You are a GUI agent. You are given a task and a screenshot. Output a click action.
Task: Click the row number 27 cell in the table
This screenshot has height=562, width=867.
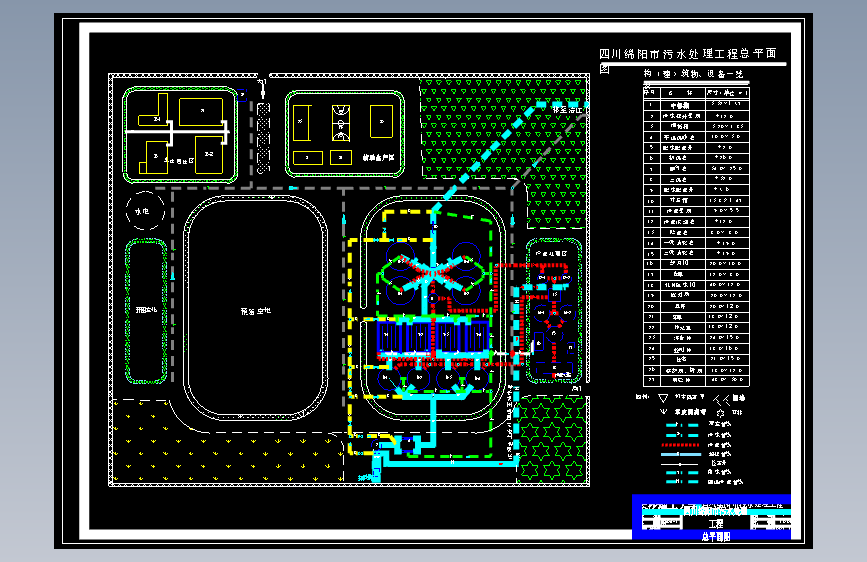pos(651,381)
